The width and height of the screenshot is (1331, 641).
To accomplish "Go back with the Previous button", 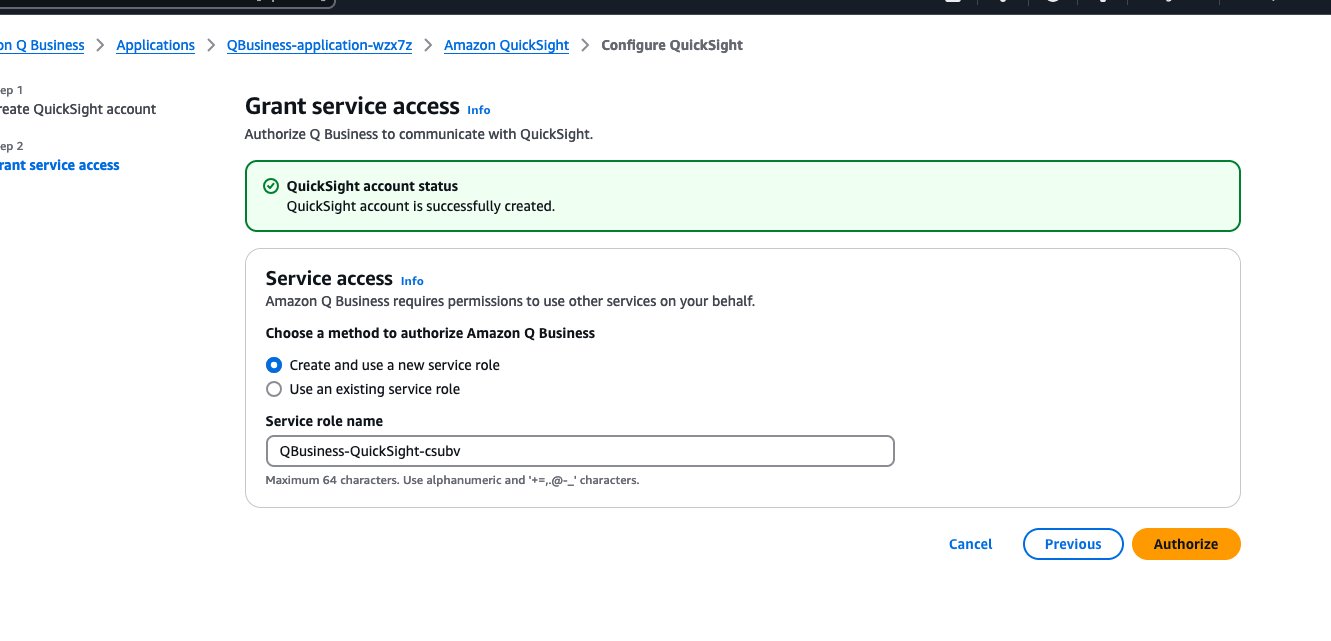I will 1073,544.
